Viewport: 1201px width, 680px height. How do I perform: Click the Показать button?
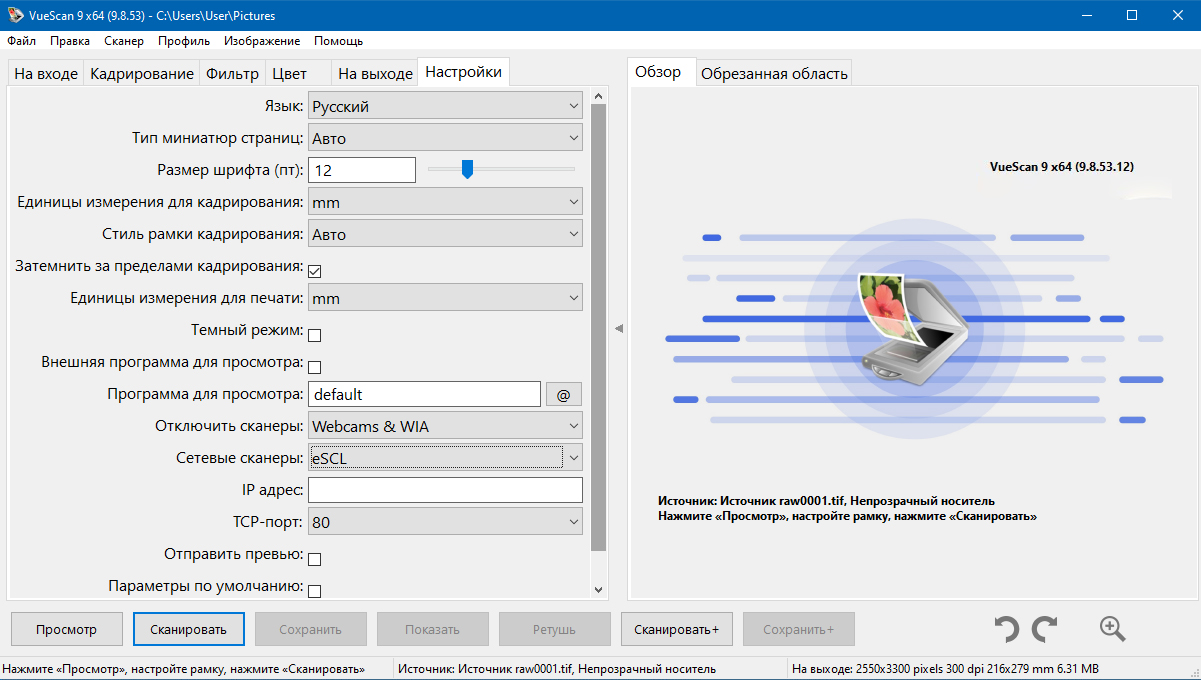click(x=432, y=629)
